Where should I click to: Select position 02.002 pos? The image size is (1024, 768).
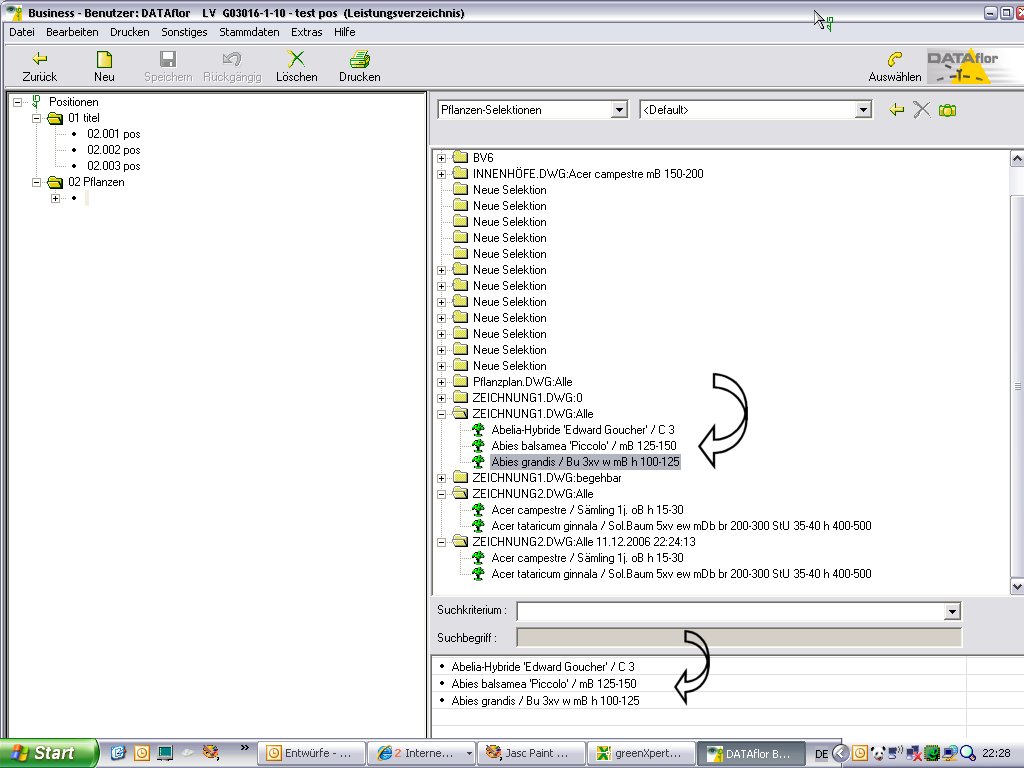(114, 150)
